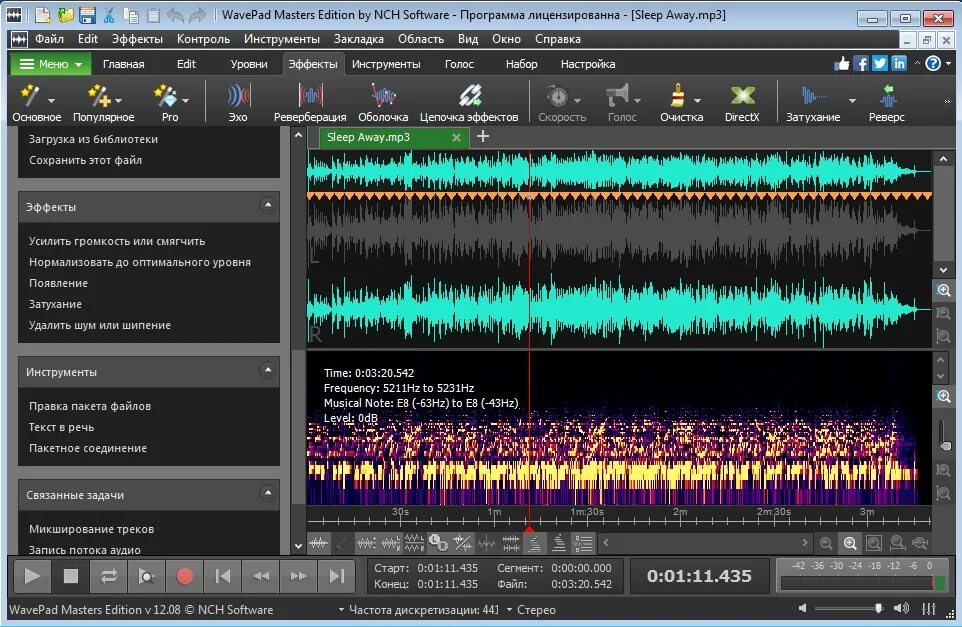Collapse the Инструменты panel section
The image size is (962, 627).
pyautogui.click(x=267, y=370)
